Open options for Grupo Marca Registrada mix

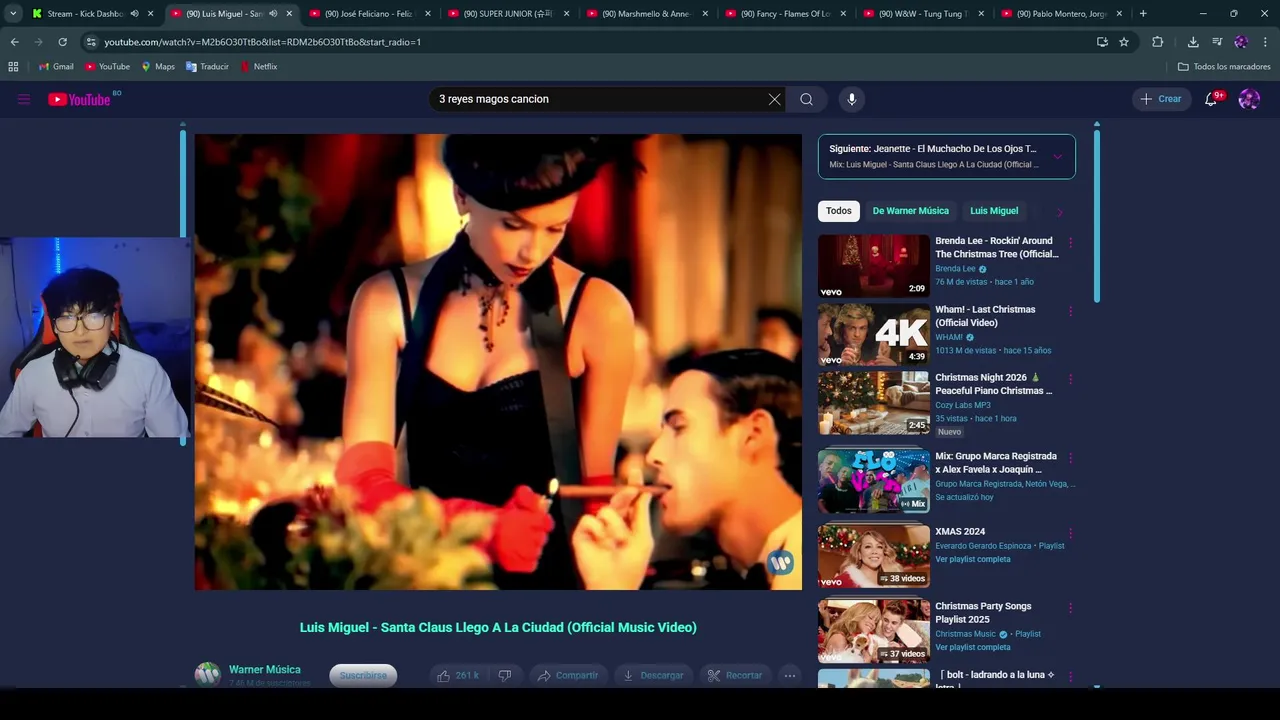(x=1070, y=458)
